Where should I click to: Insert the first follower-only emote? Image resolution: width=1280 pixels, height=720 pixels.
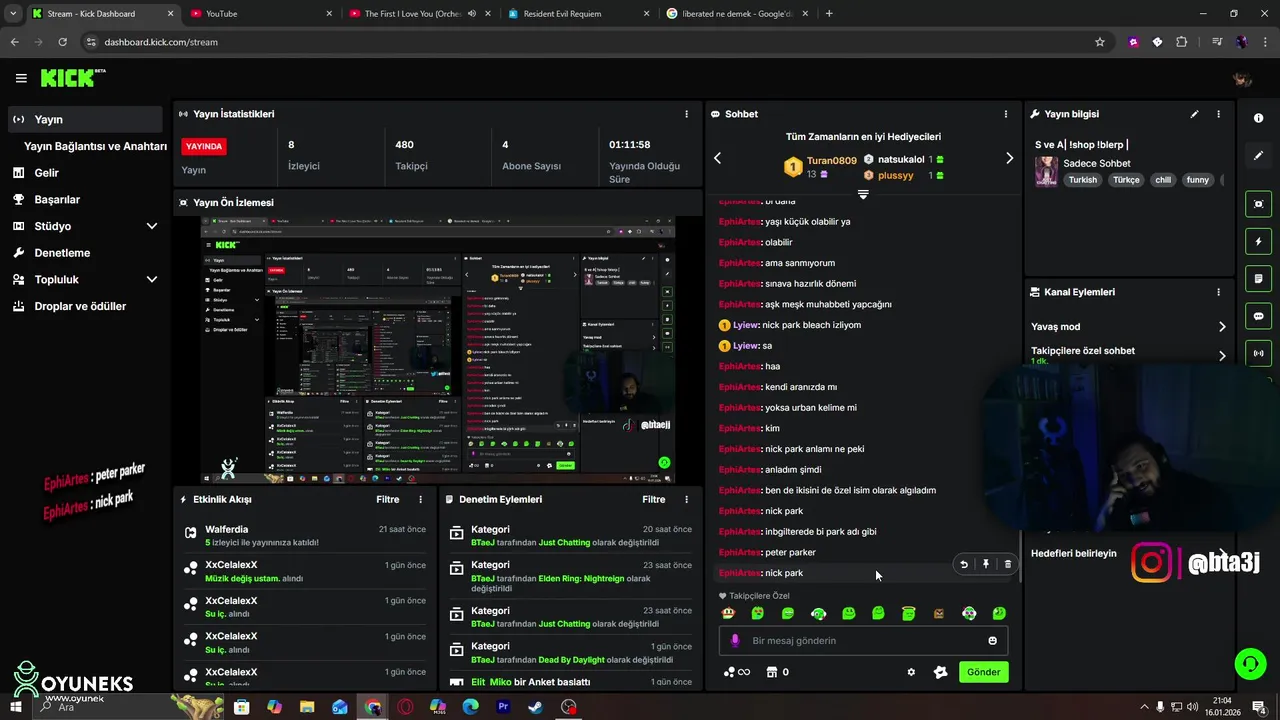728,613
